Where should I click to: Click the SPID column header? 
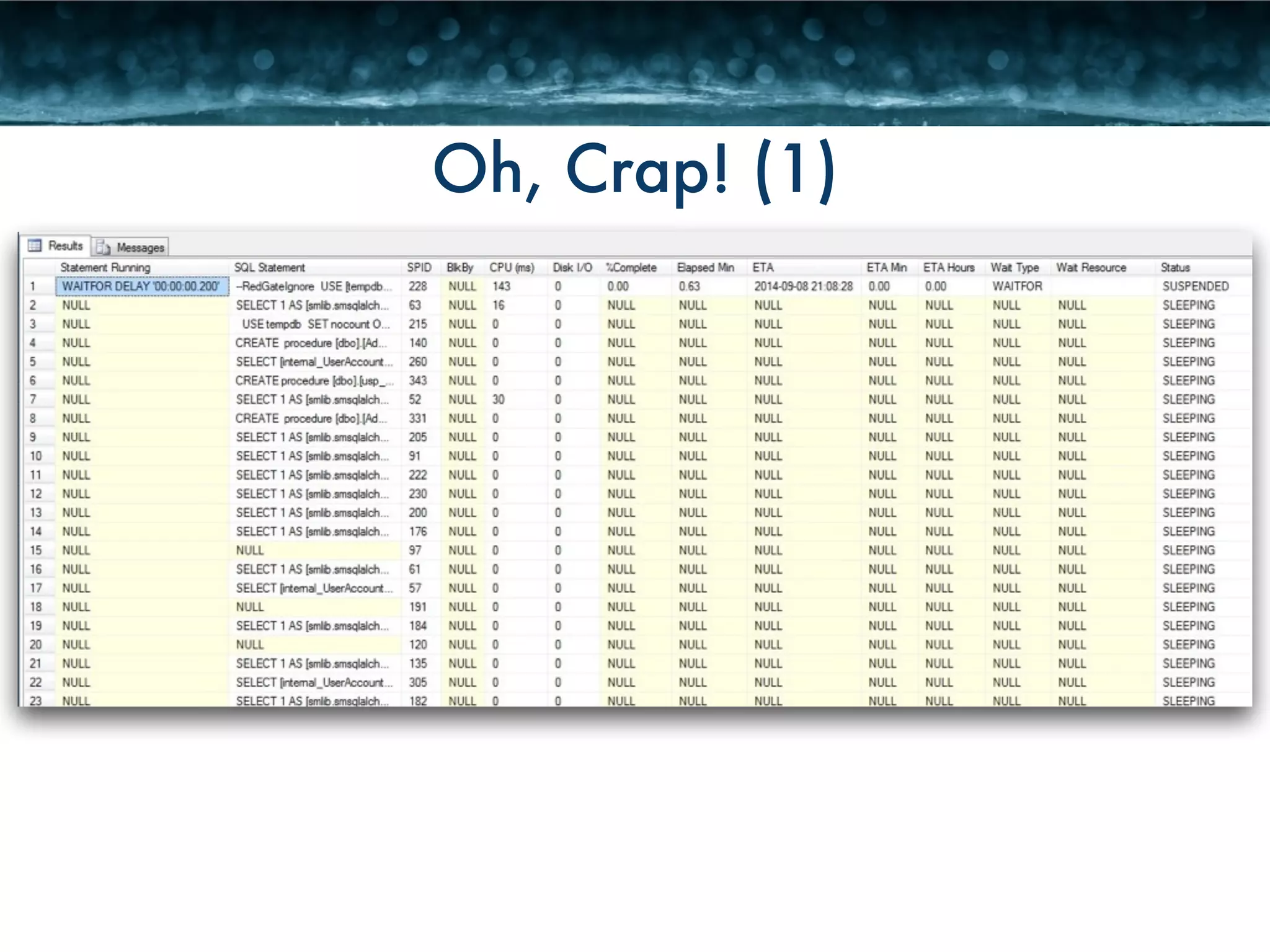click(419, 267)
